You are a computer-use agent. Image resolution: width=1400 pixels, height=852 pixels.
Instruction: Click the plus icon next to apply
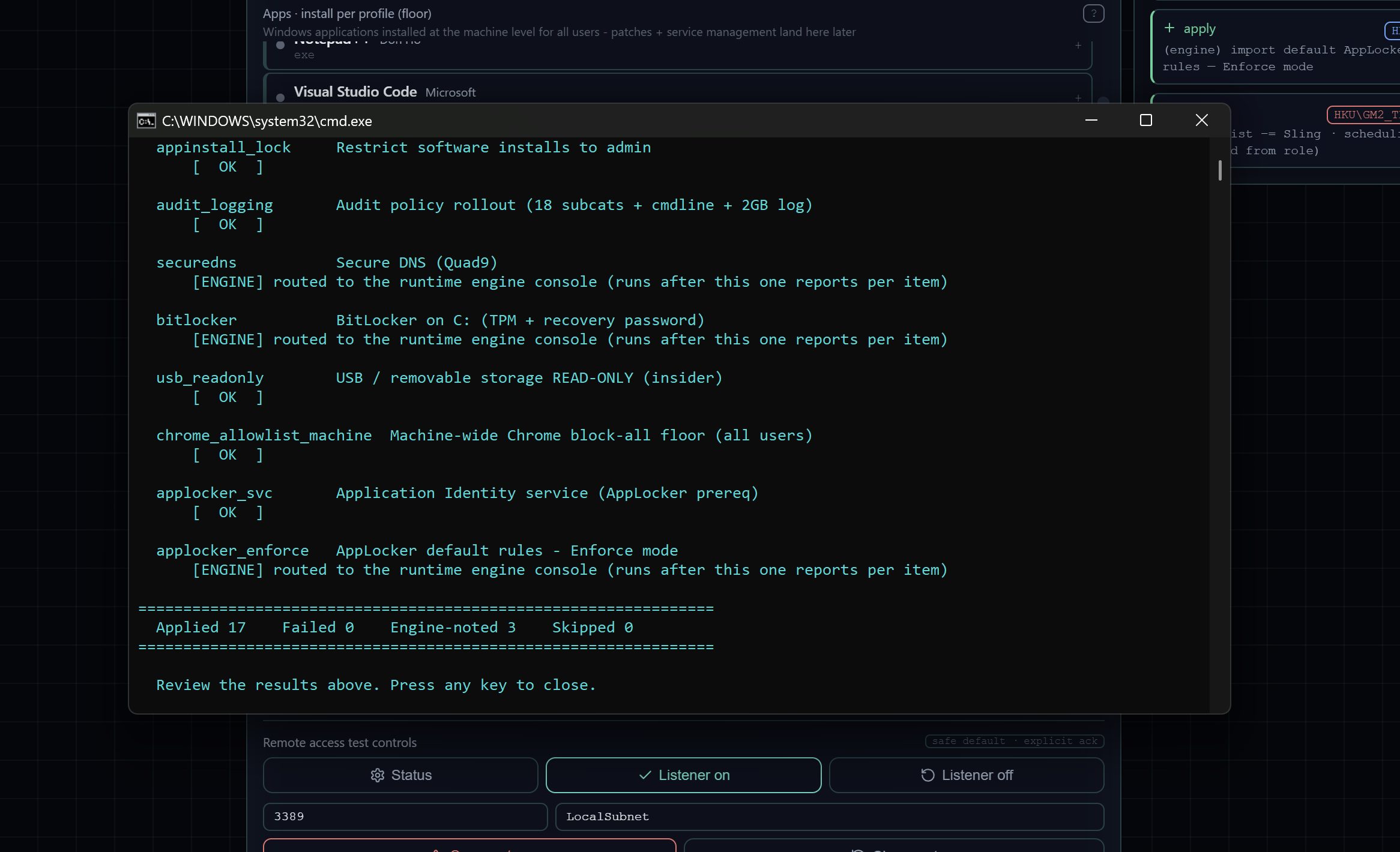(1169, 28)
